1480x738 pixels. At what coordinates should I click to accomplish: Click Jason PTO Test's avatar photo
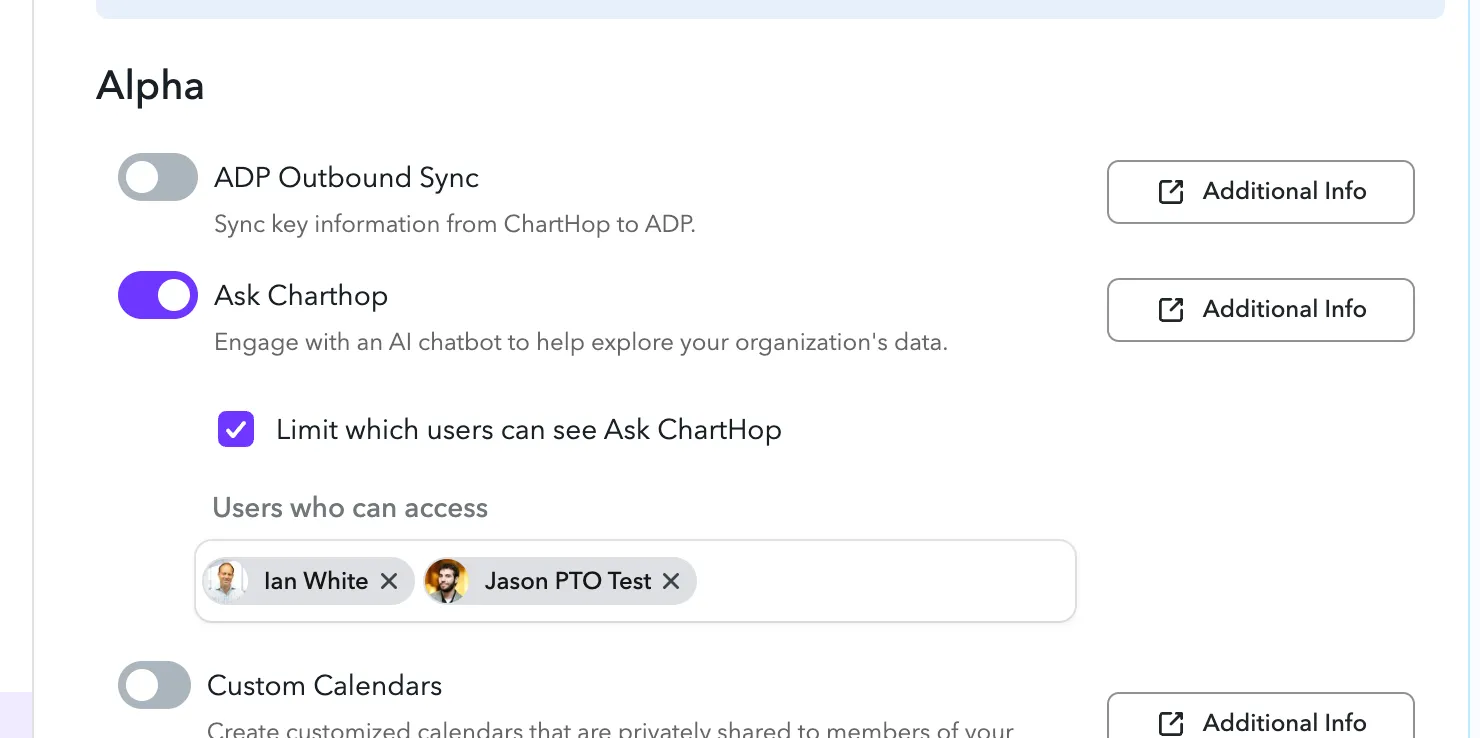pyautogui.click(x=447, y=581)
